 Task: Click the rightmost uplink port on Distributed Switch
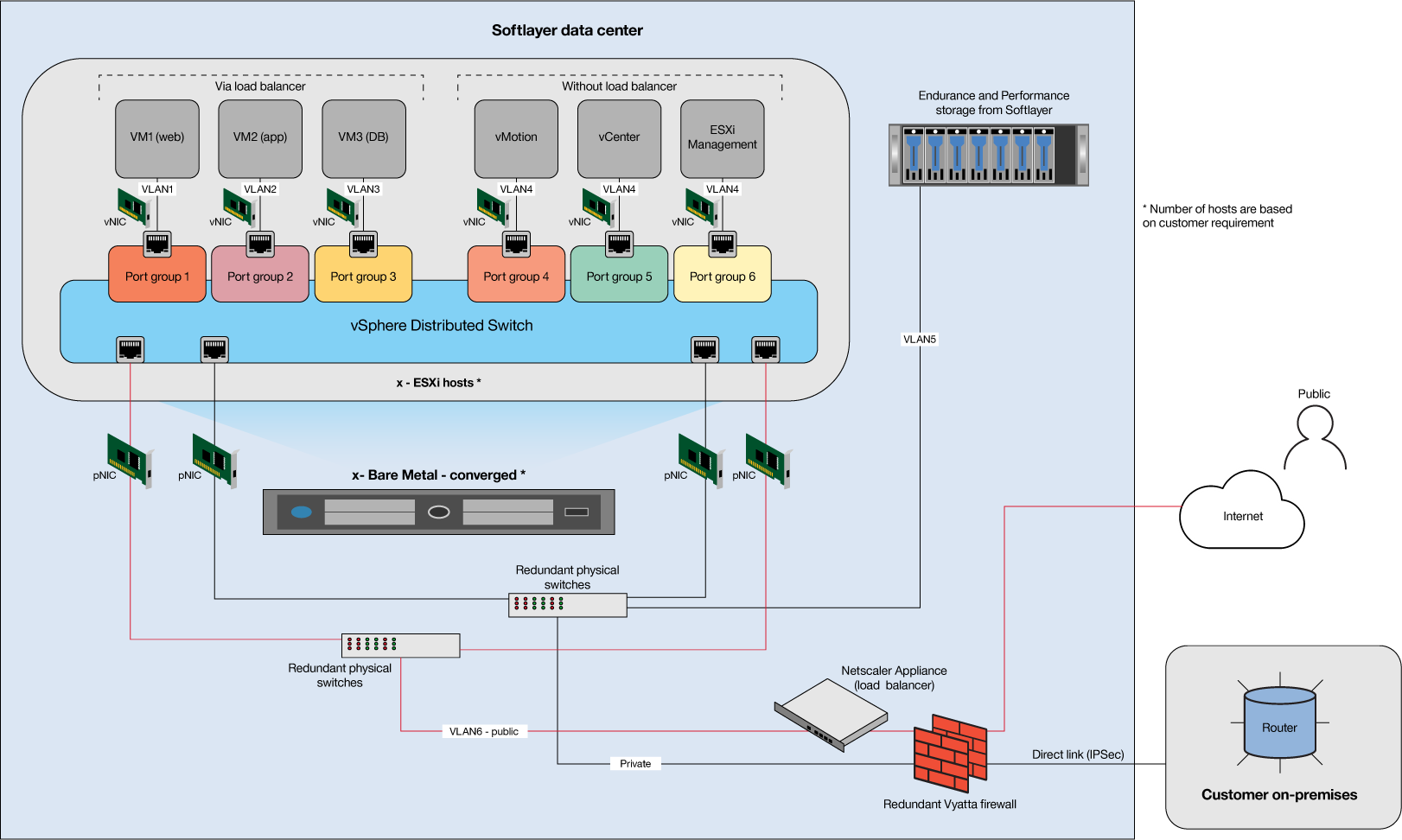pyautogui.click(x=766, y=349)
